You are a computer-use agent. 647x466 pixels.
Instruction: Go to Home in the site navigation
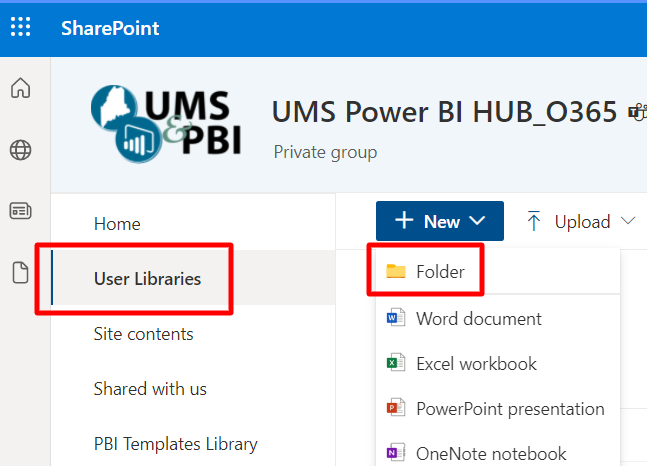point(117,224)
